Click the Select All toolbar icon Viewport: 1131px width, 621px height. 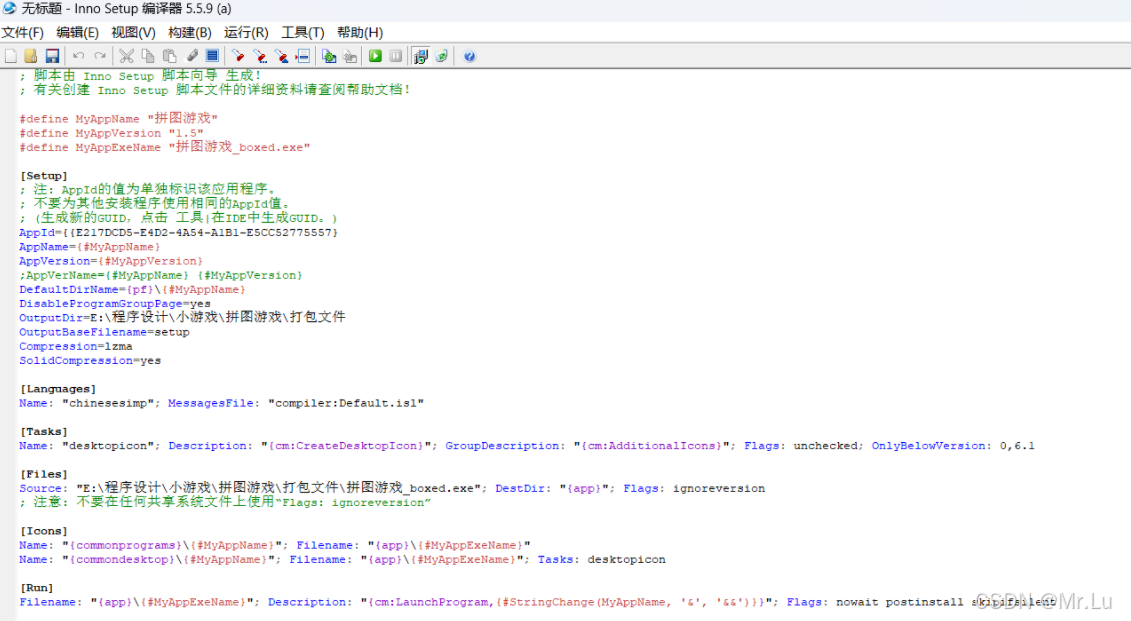pyautogui.click(x=212, y=56)
